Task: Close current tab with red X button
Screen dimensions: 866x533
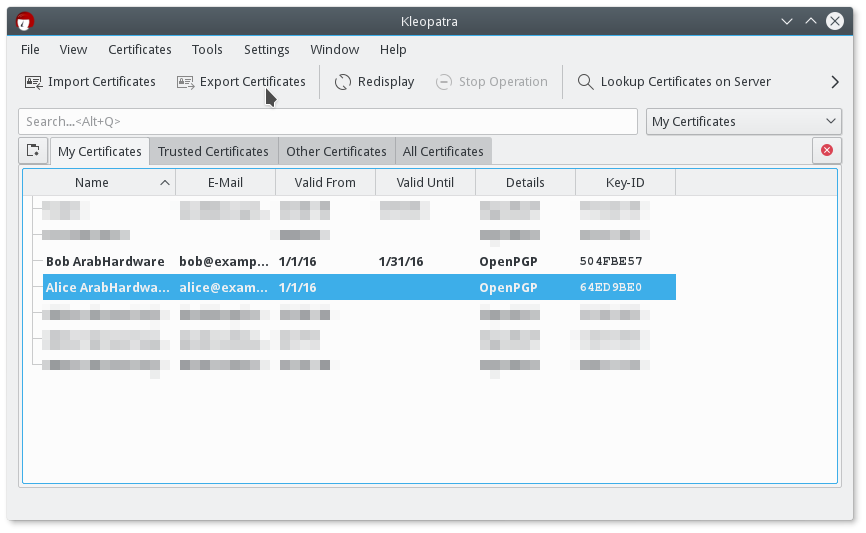Action: tap(827, 150)
